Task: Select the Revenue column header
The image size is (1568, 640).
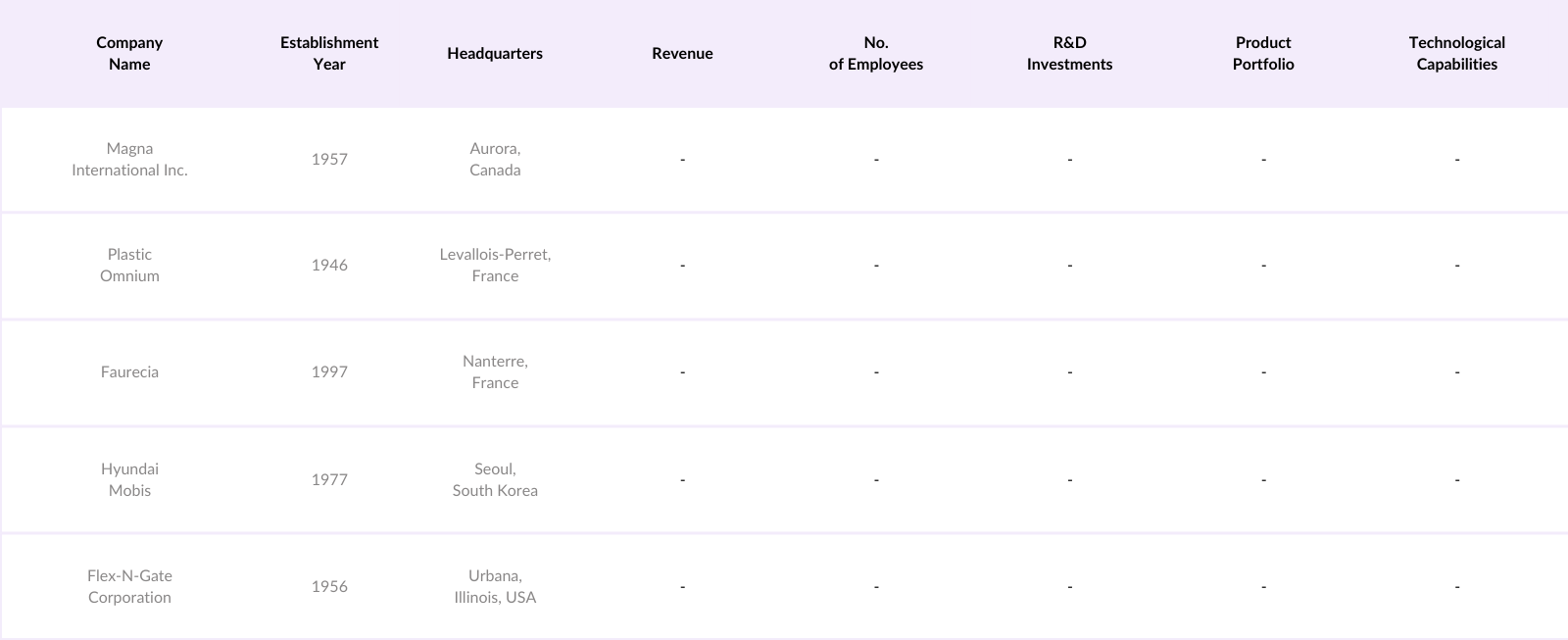Action: coord(682,53)
